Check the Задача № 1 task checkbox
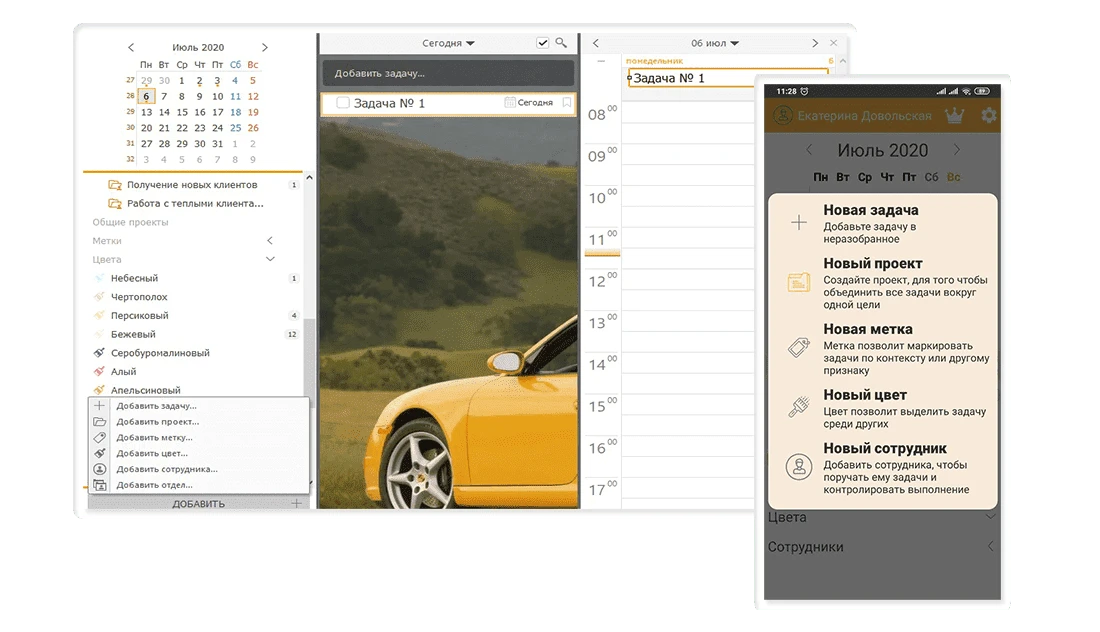Screen dimensions: 1100x632 343,103
